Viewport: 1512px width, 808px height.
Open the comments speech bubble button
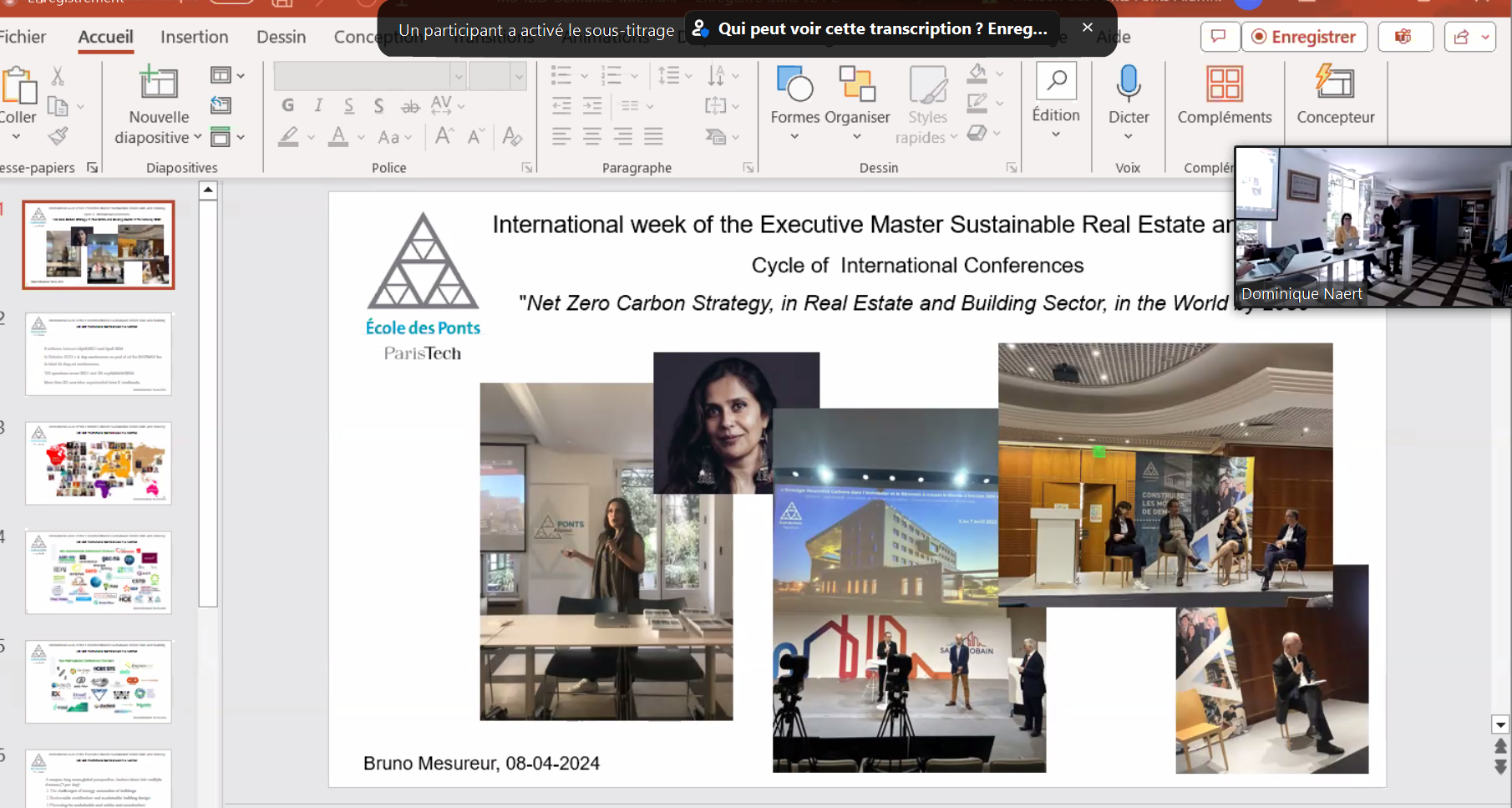(1219, 37)
